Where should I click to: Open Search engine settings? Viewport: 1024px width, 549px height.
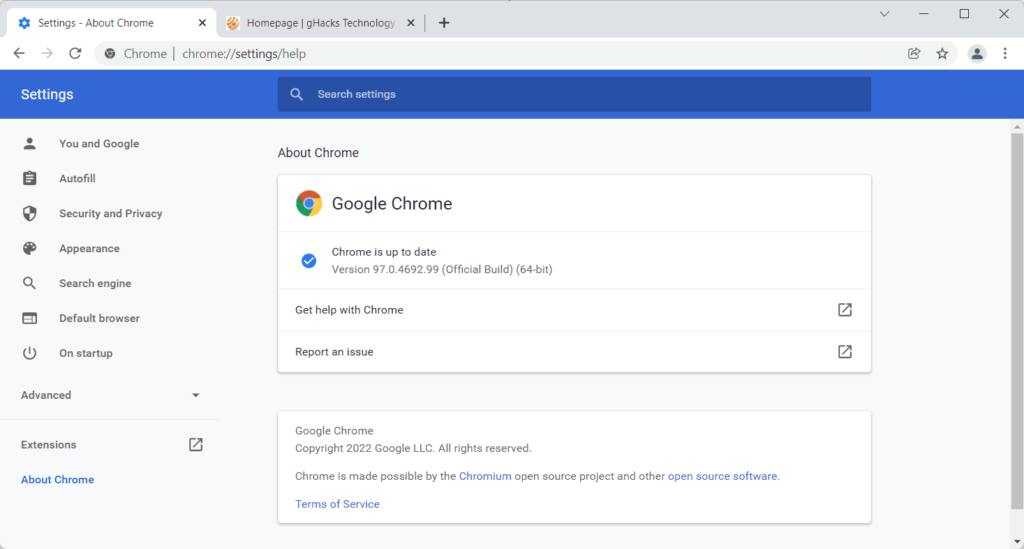[x=95, y=283]
